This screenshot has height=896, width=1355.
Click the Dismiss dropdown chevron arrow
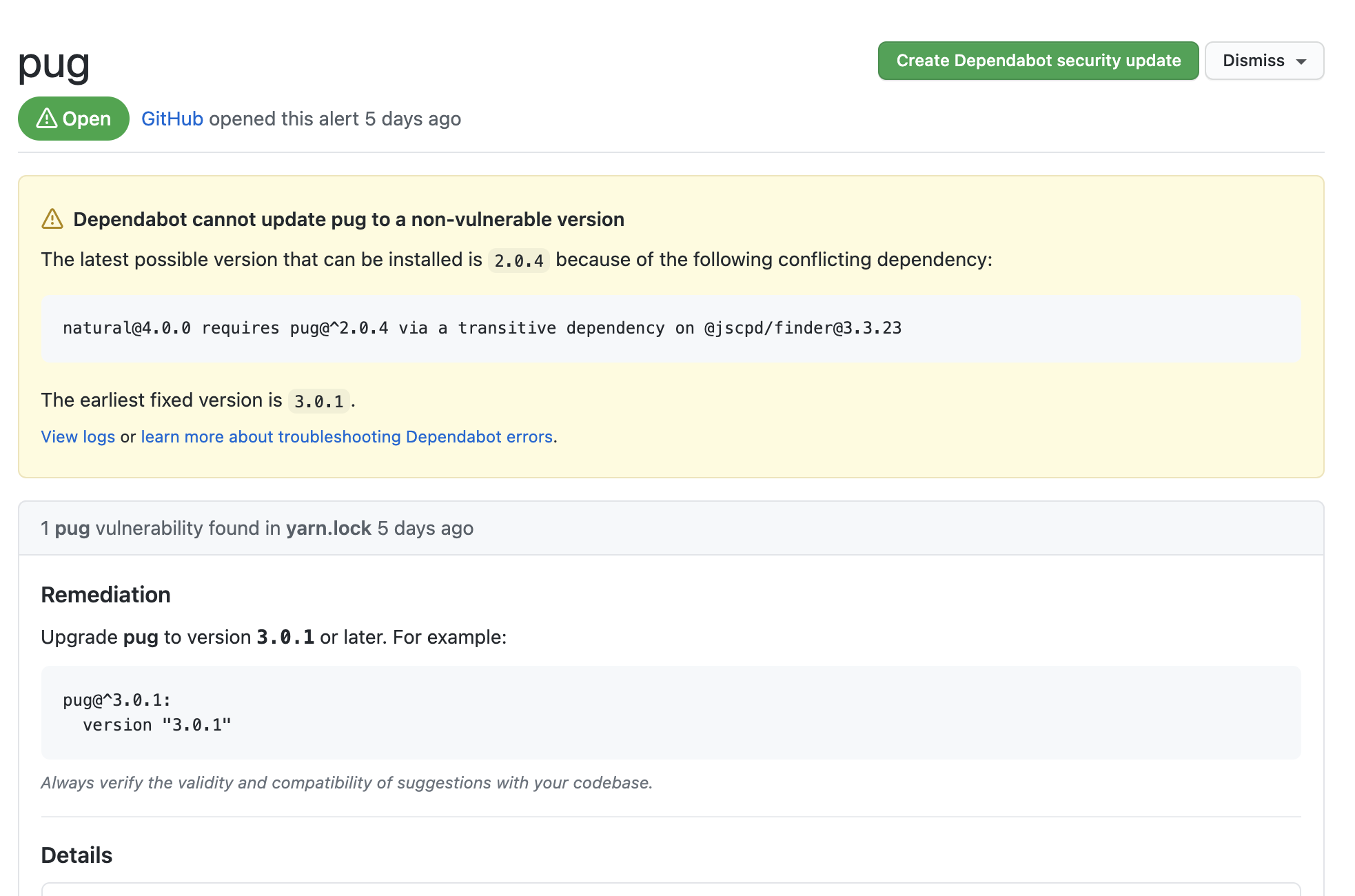point(1301,61)
